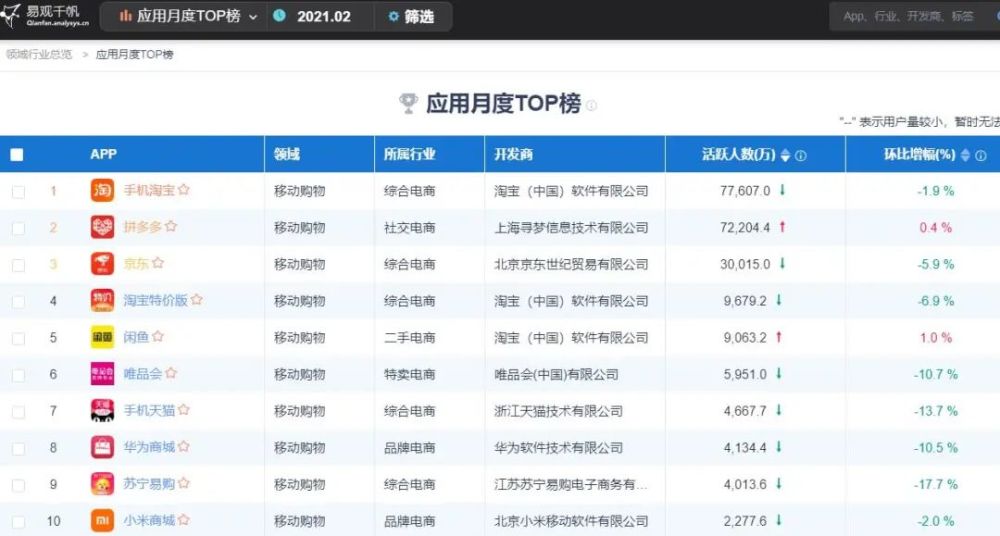Viewport: 1000px width, 536px height.
Task: Open the 唯品会 app name link
Action: (x=143, y=374)
